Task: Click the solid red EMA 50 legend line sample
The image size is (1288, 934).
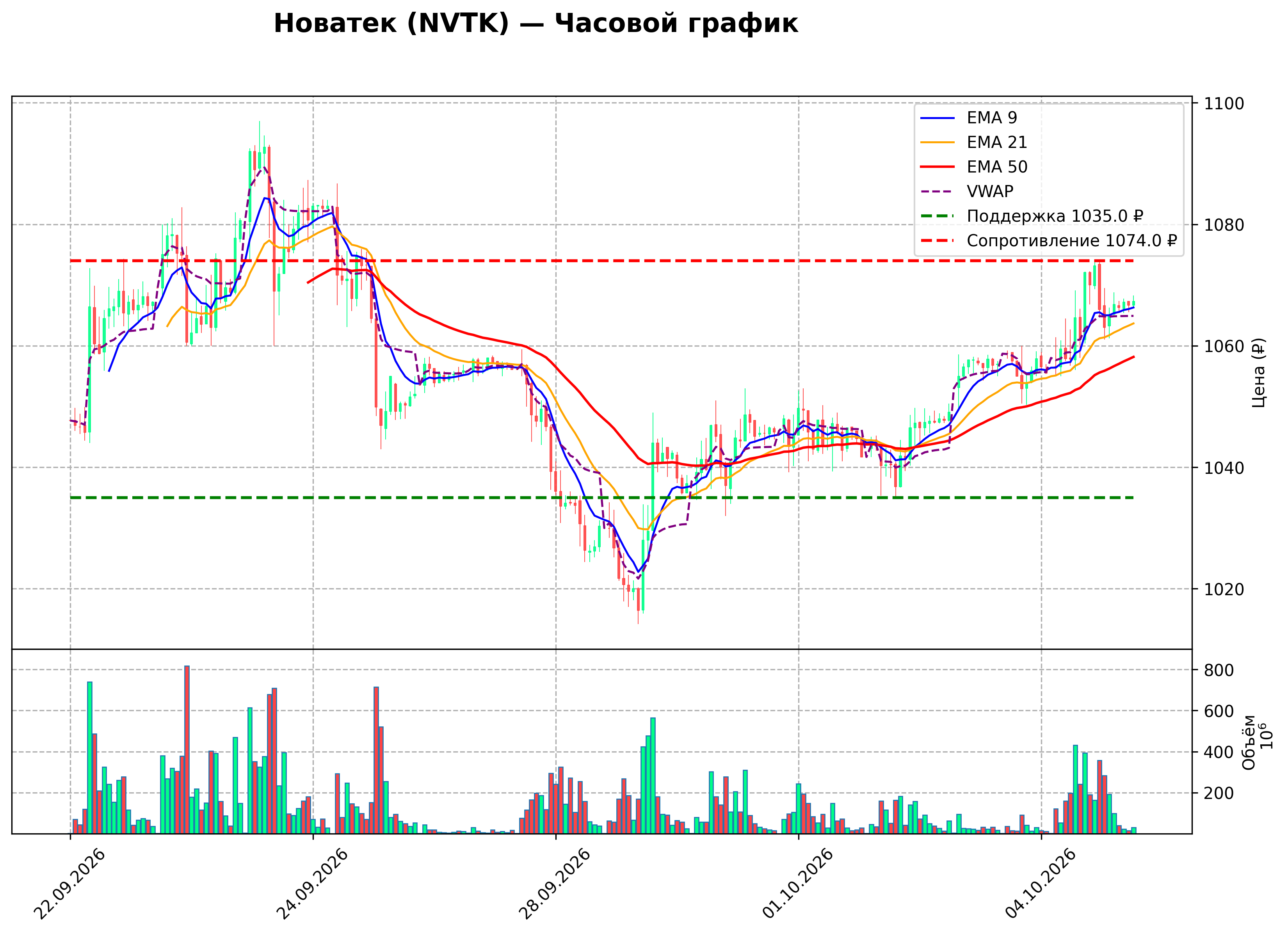Action: tap(938, 167)
